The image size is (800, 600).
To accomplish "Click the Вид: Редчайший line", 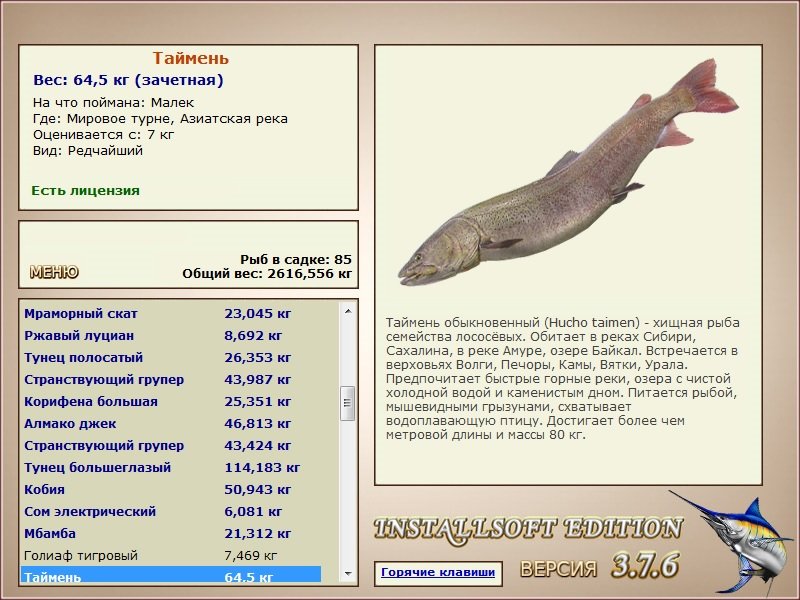I will (88, 151).
